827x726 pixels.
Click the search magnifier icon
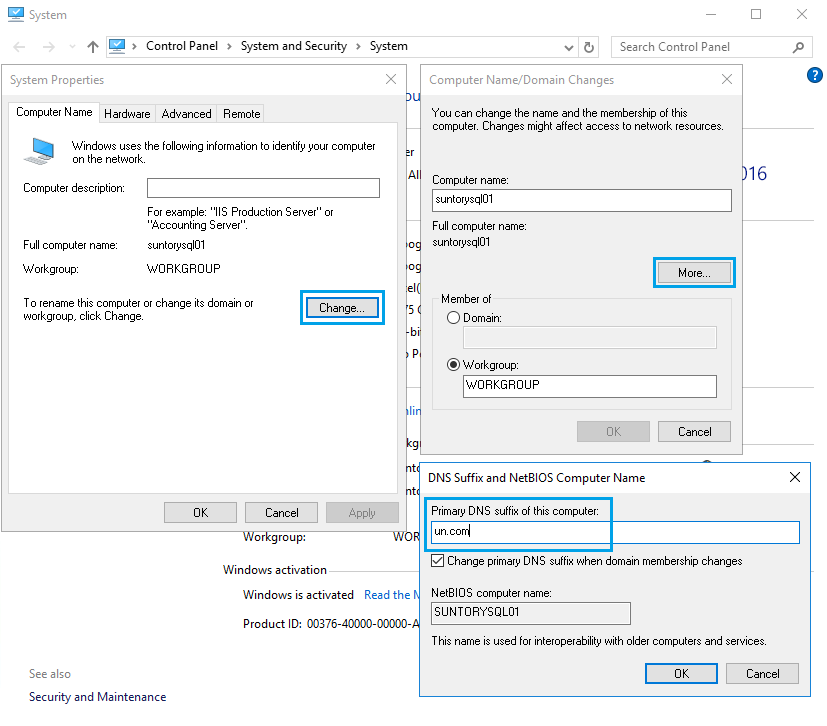[799, 47]
